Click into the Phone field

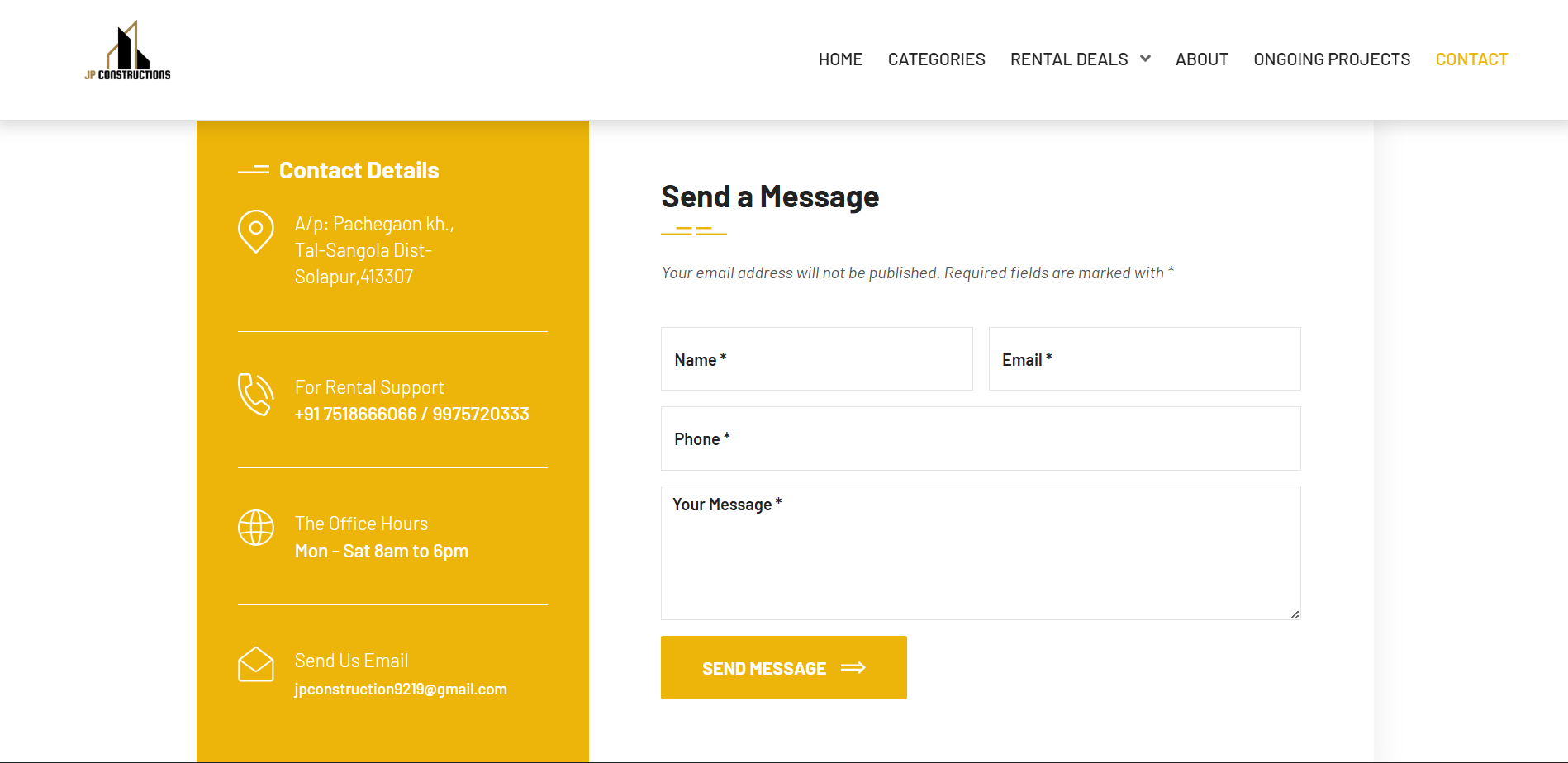tap(981, 438)
